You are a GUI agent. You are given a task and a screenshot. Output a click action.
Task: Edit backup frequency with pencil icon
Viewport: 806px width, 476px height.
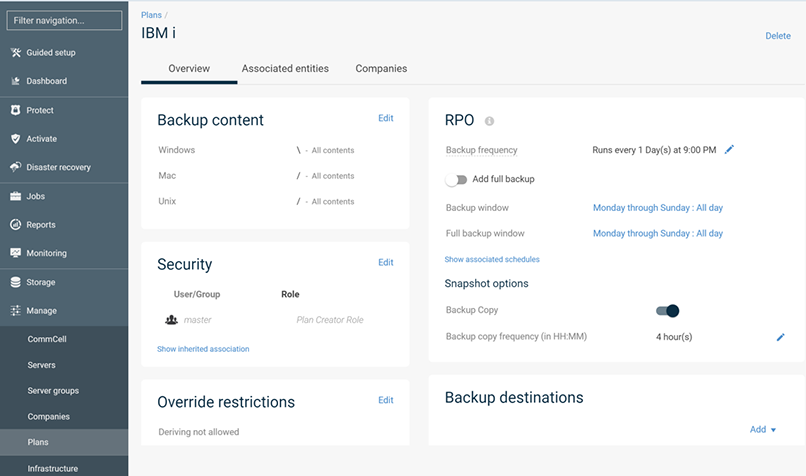pyautogui.click(x=729, y=150)
